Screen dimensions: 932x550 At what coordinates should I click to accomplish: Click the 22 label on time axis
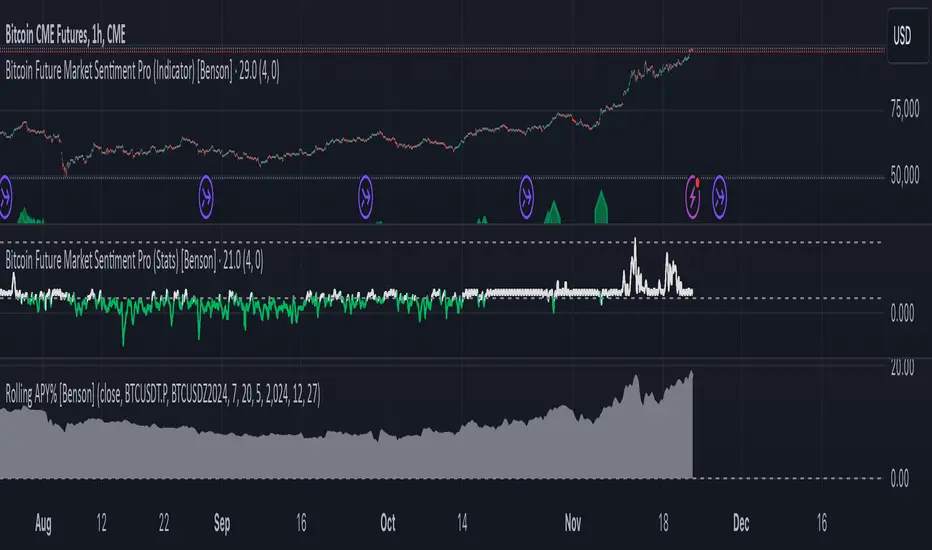click(164, 523)
